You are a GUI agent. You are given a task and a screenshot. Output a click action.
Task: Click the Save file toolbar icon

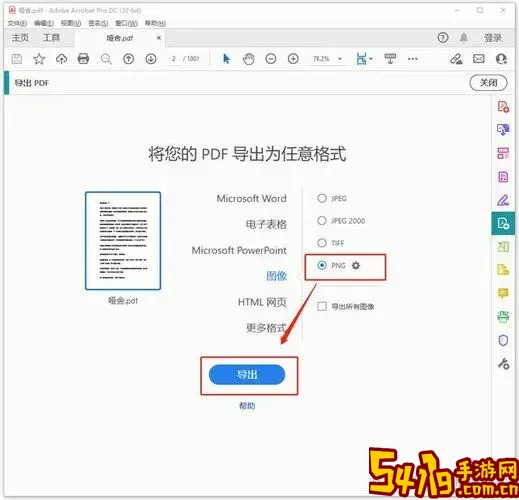click(17, 59)
